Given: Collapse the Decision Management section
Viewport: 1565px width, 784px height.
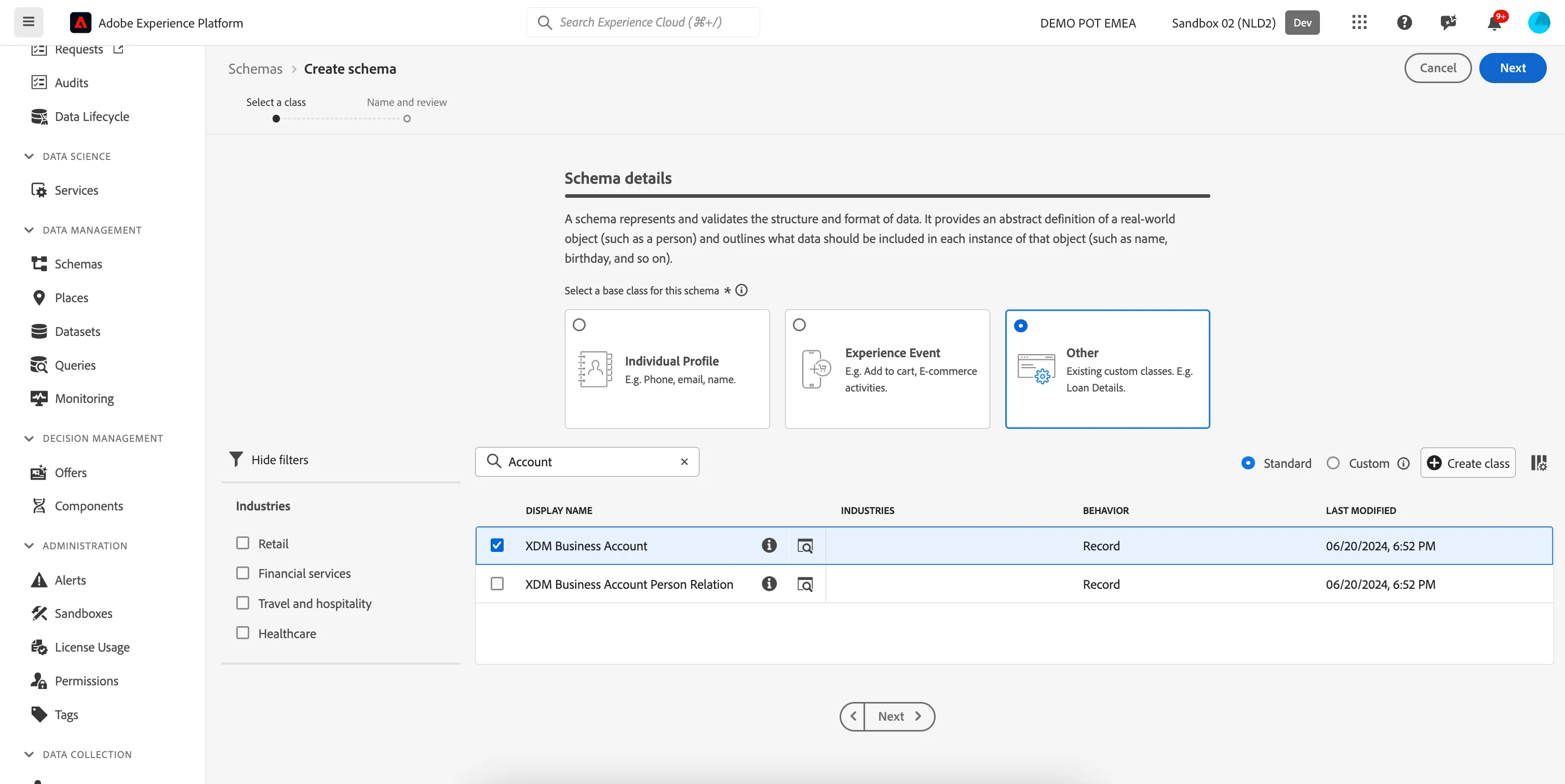Looking at the screenshot, I should coord(29,438).
